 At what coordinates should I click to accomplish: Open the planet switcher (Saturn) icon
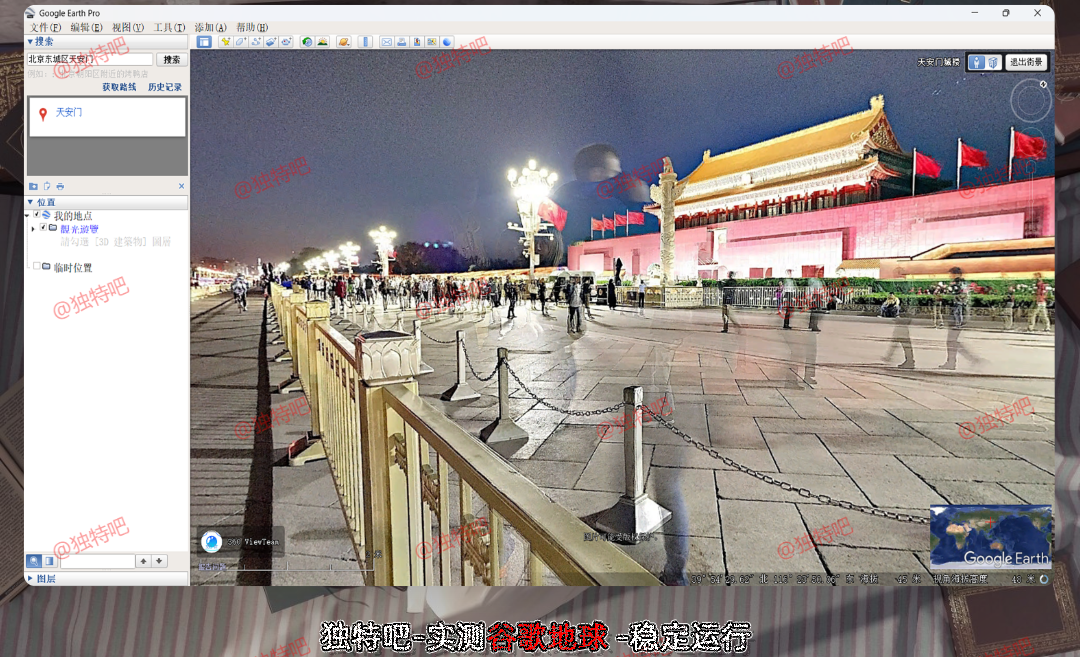[343, 42]
